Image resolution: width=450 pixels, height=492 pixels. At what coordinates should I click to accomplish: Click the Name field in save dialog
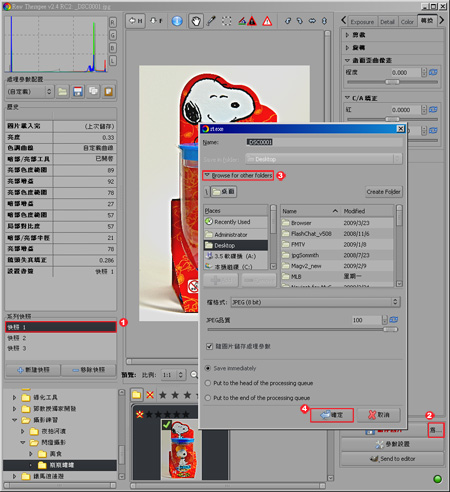(x=324, y=142)
